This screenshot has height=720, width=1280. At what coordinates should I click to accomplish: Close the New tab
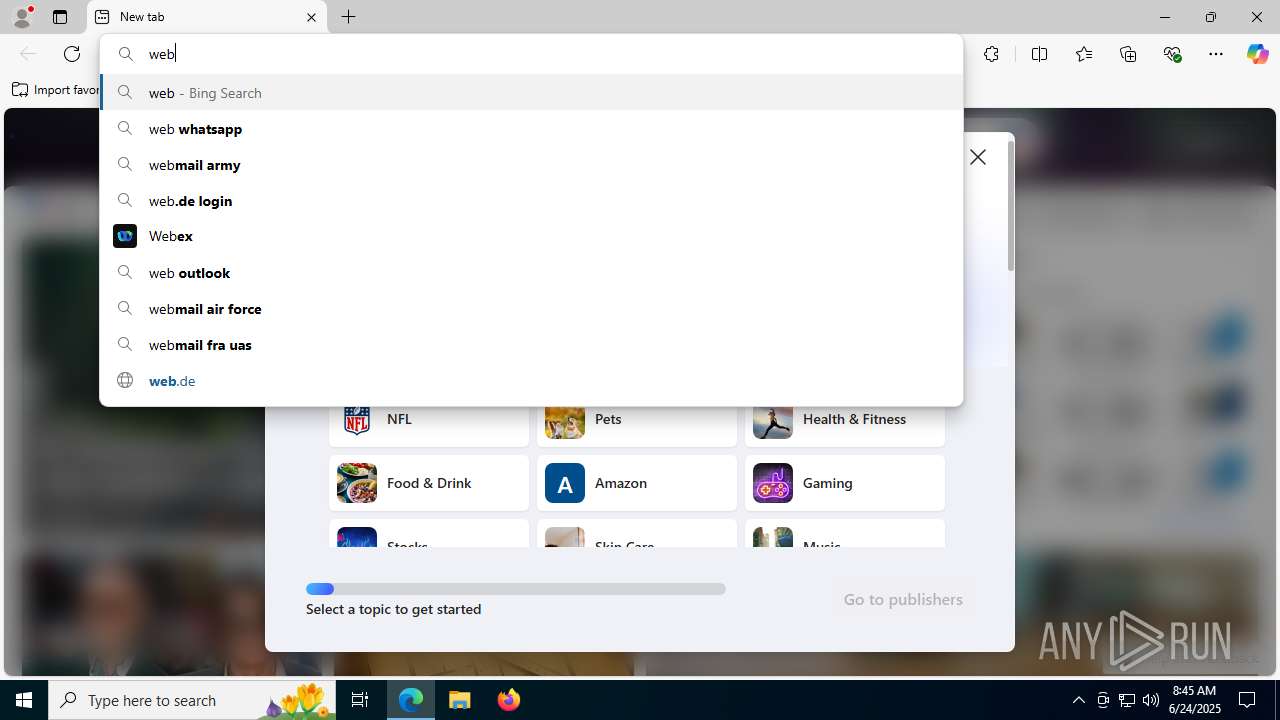pyautogui.click(x=311, y=17)
